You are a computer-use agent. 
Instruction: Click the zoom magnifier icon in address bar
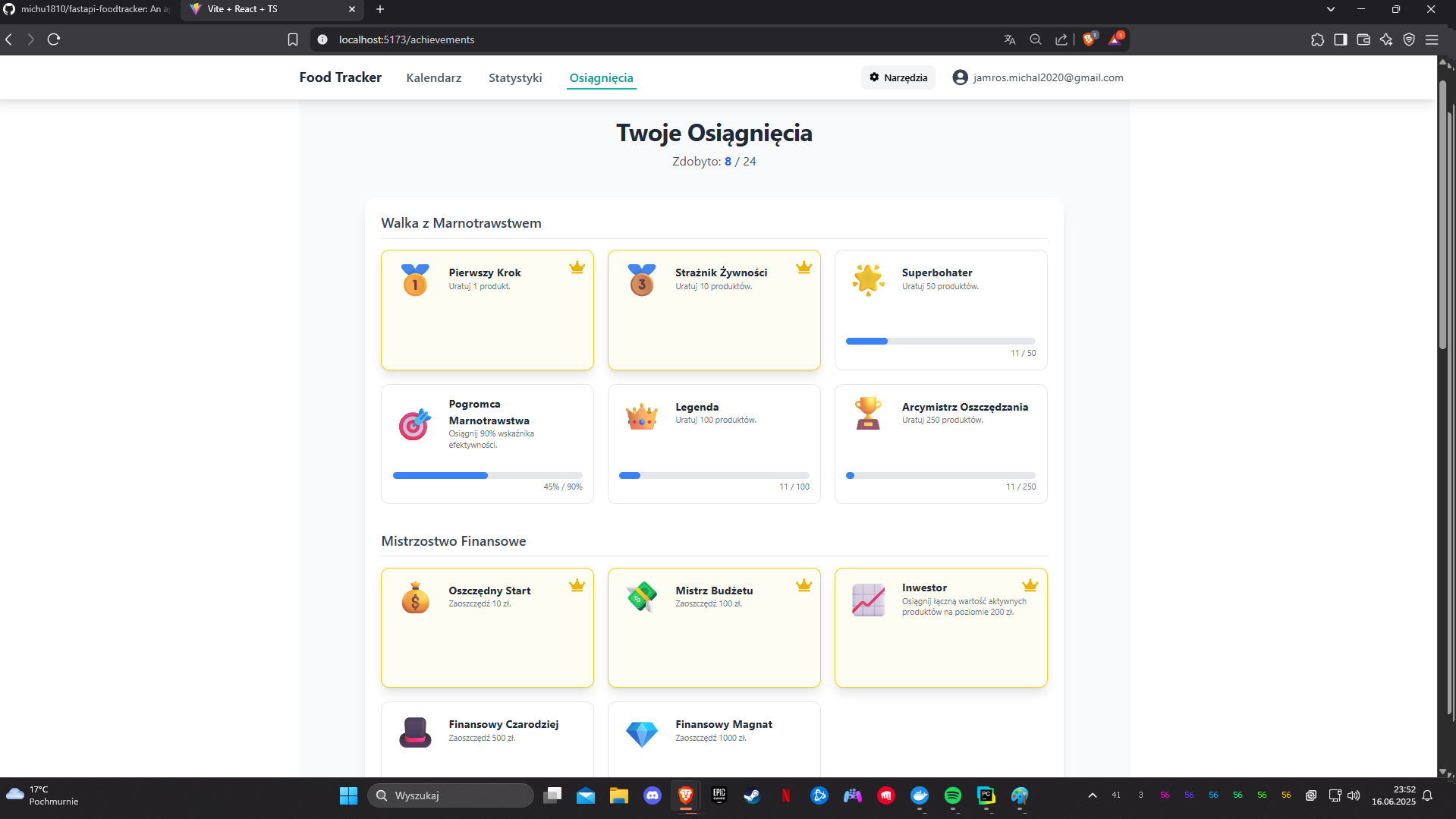tap(1036, 39)
